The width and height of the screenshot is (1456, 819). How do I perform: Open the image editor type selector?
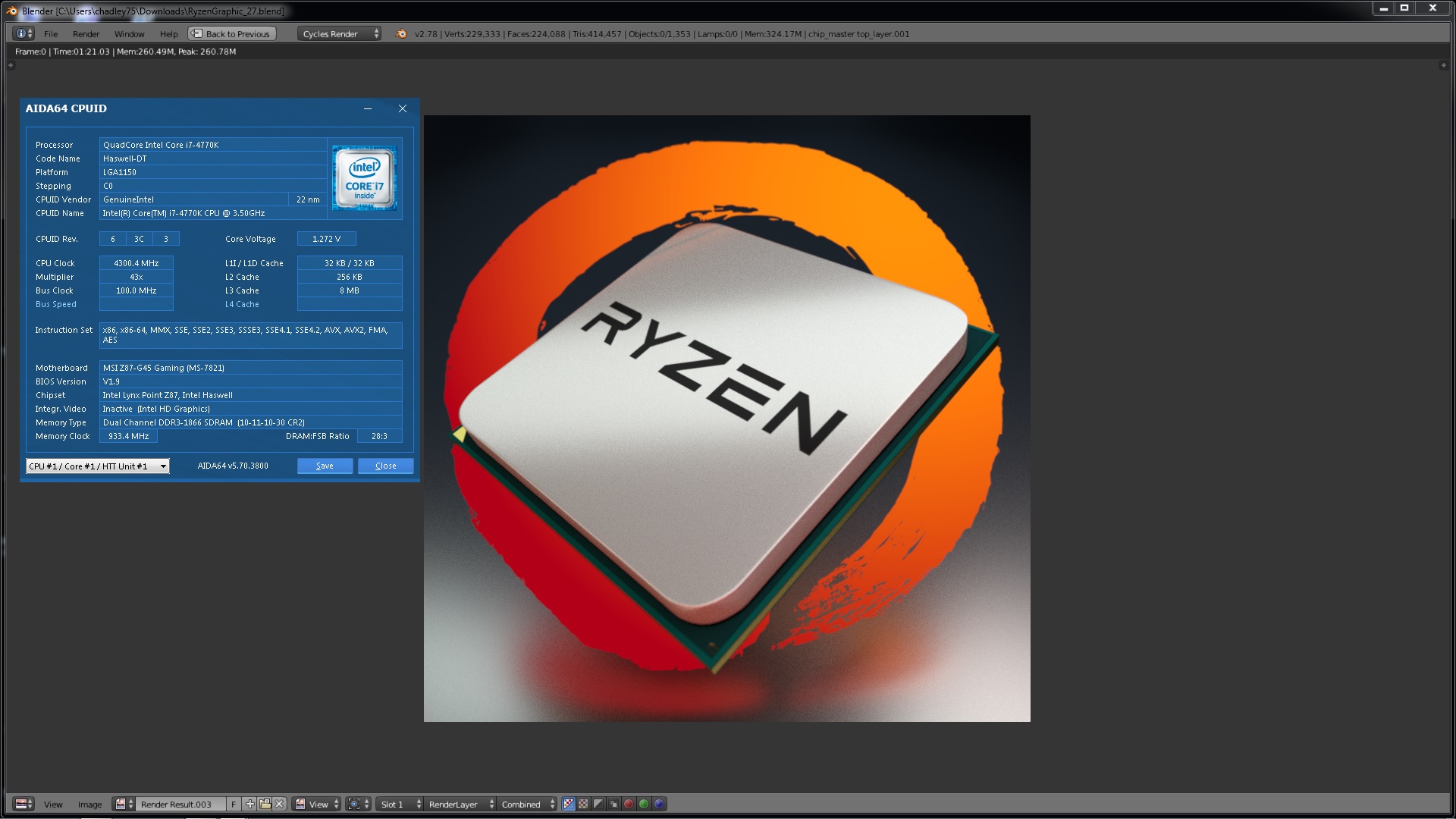(24, 804)
